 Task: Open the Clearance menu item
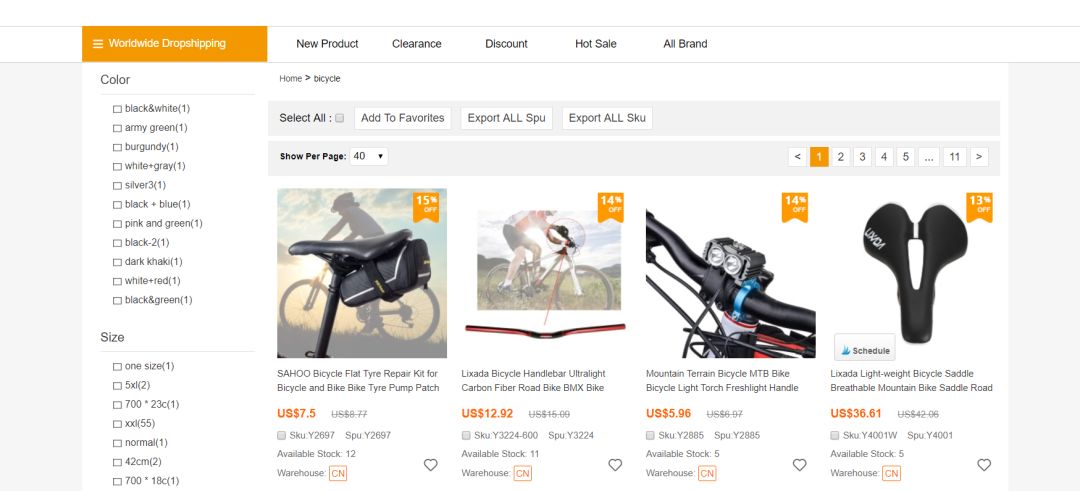point(417,44)
